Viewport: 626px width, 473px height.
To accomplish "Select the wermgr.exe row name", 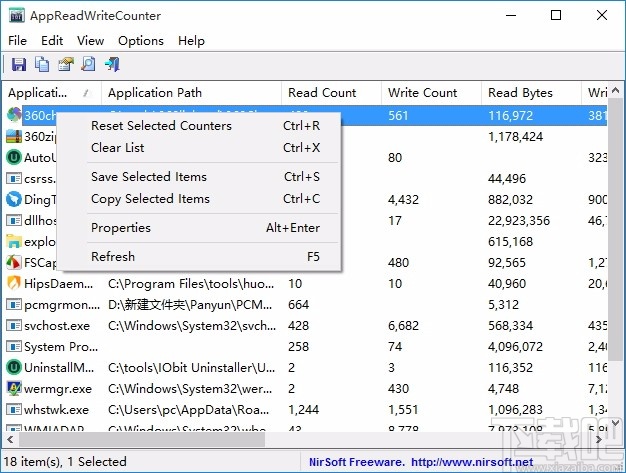I will pos(58,389).
